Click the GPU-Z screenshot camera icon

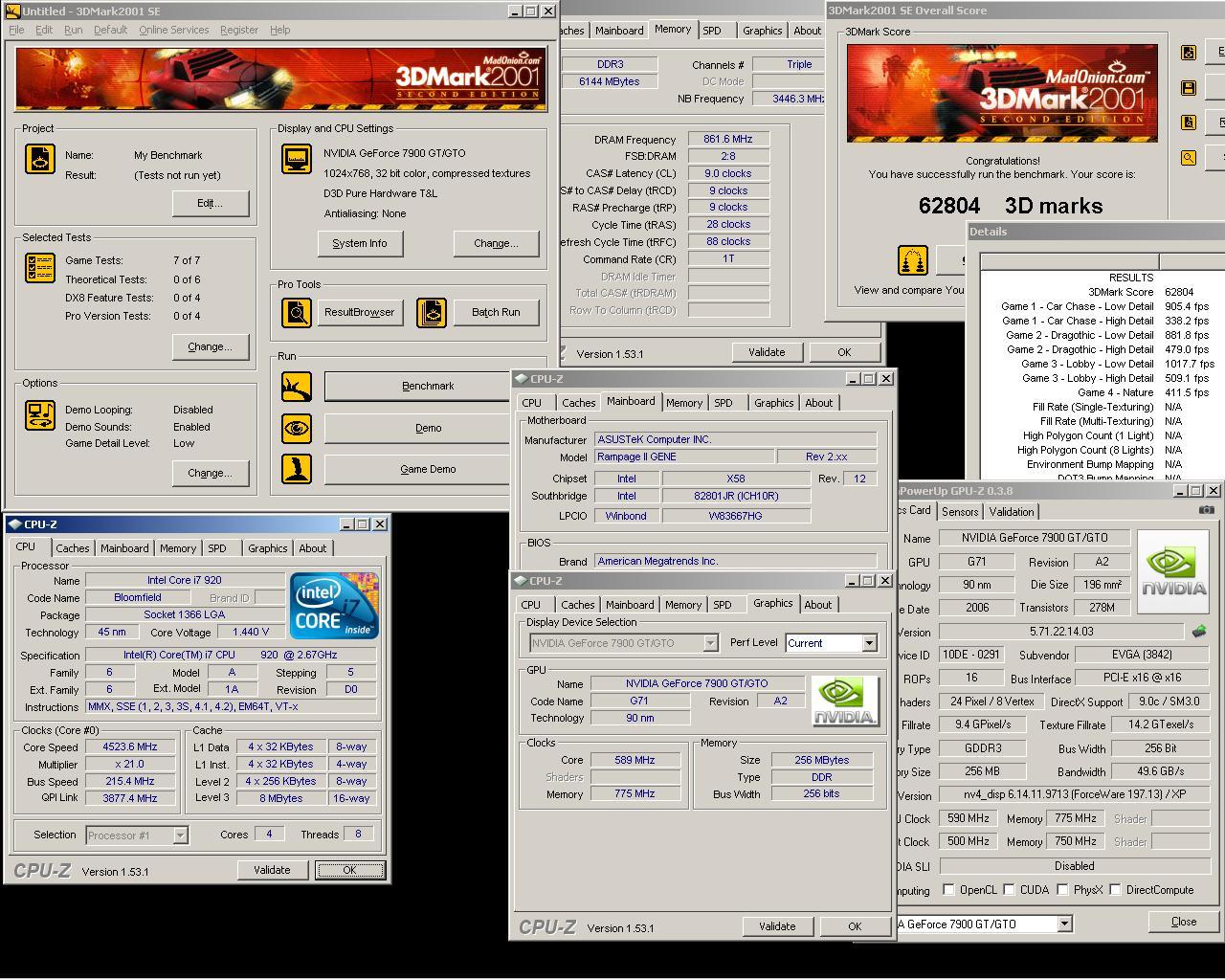pos(1207,511)
